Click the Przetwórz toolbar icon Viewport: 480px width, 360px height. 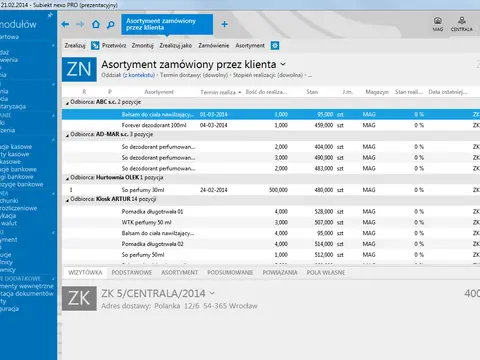[95, 46]
